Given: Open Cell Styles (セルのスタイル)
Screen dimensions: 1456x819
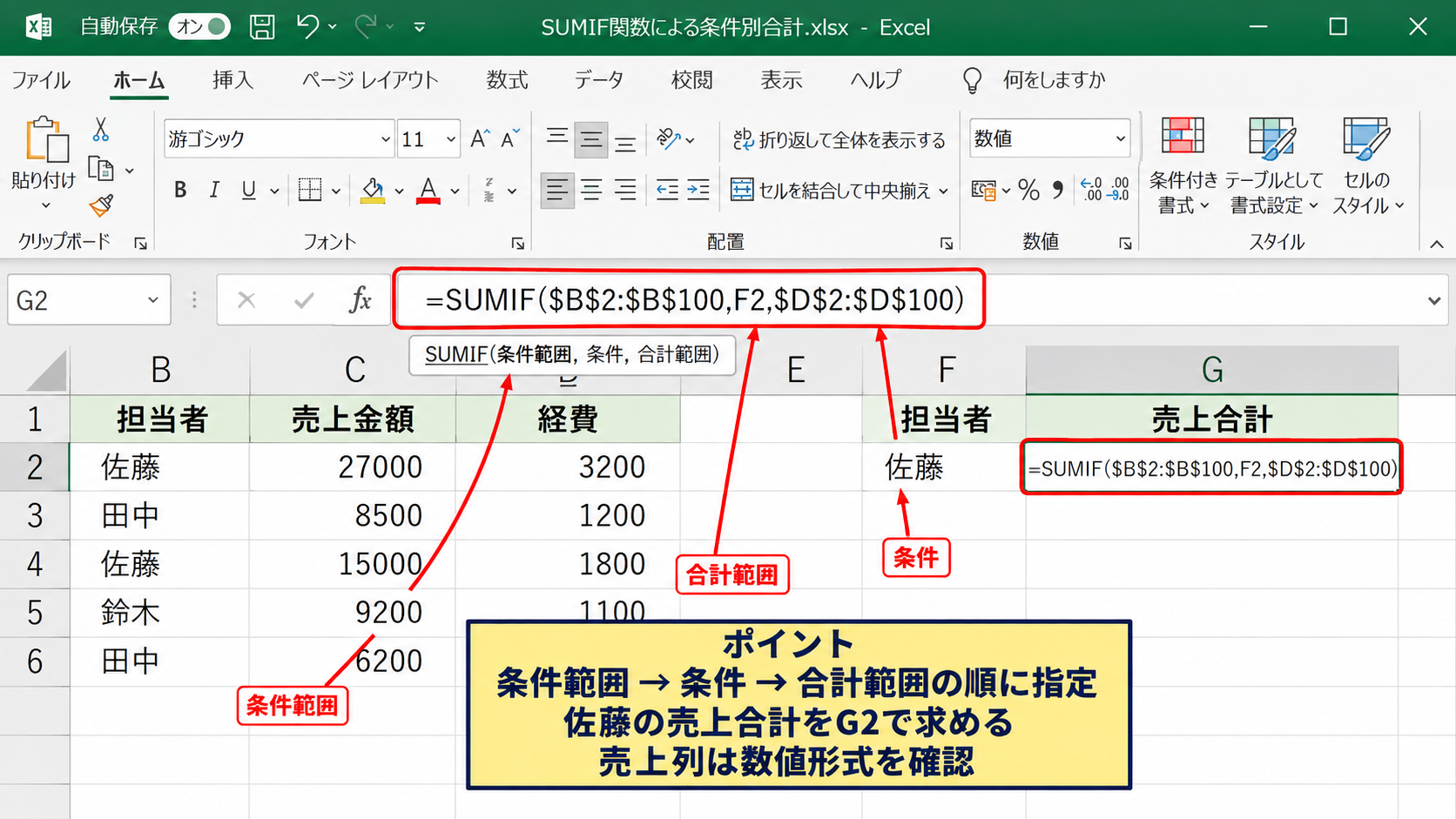Looking at the screenshot, I should (1367, 165).
